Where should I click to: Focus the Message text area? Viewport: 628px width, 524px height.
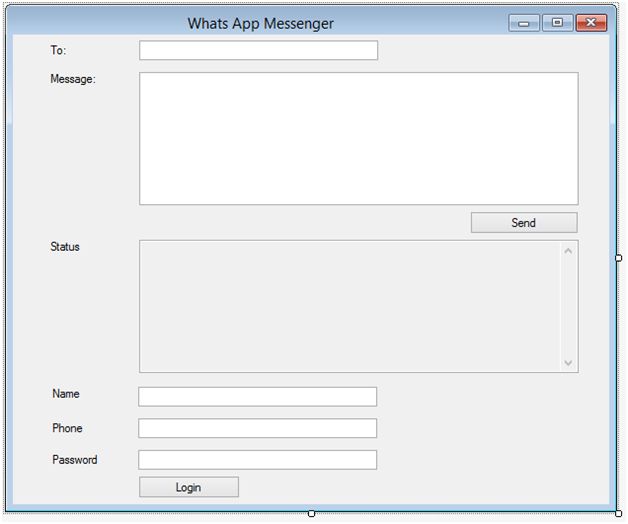tap(358, 139)
